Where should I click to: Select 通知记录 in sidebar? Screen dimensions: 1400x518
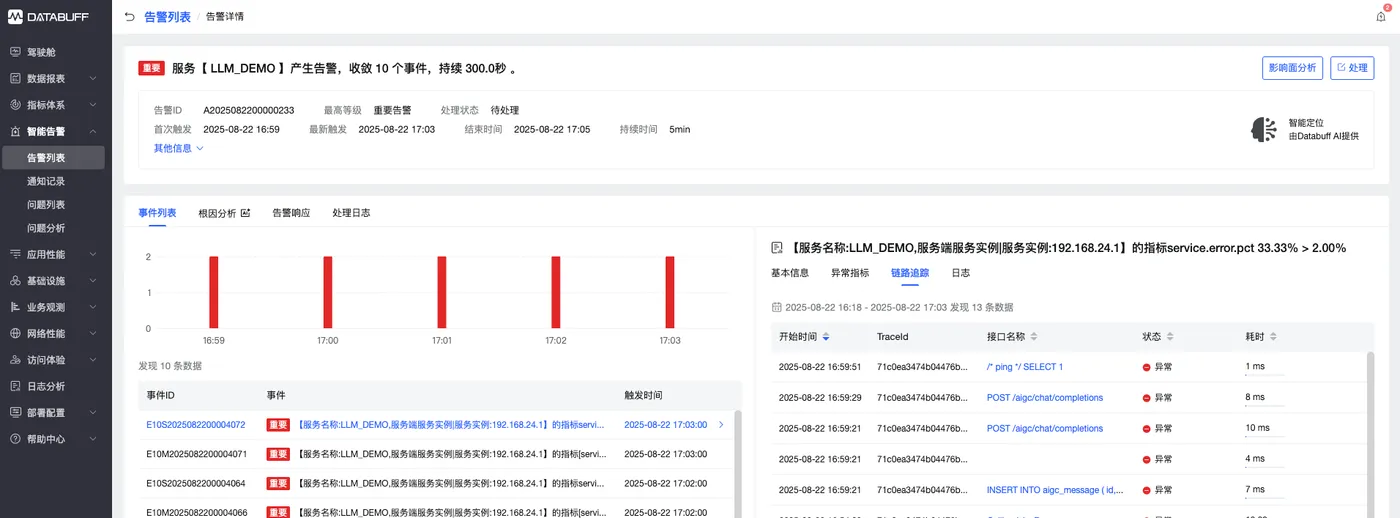point(46,181)
